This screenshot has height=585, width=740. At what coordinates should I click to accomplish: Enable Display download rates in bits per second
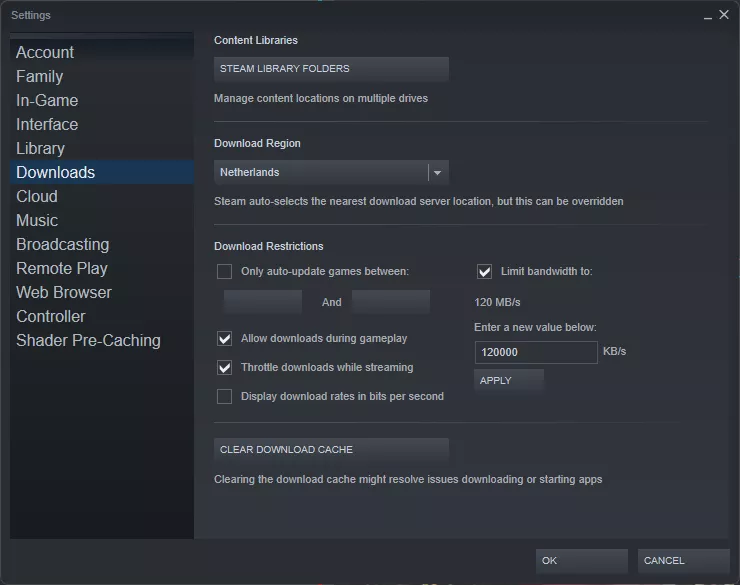click(224, 396)
